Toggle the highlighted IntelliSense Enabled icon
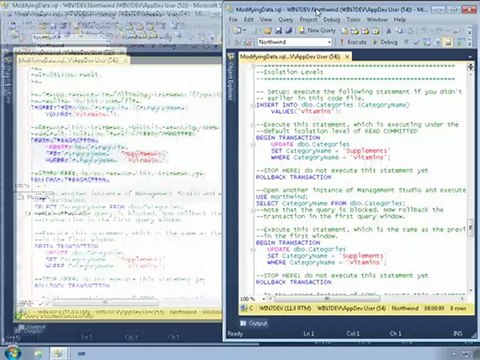Screen dimensions: 480x360 tap(448, 42)
